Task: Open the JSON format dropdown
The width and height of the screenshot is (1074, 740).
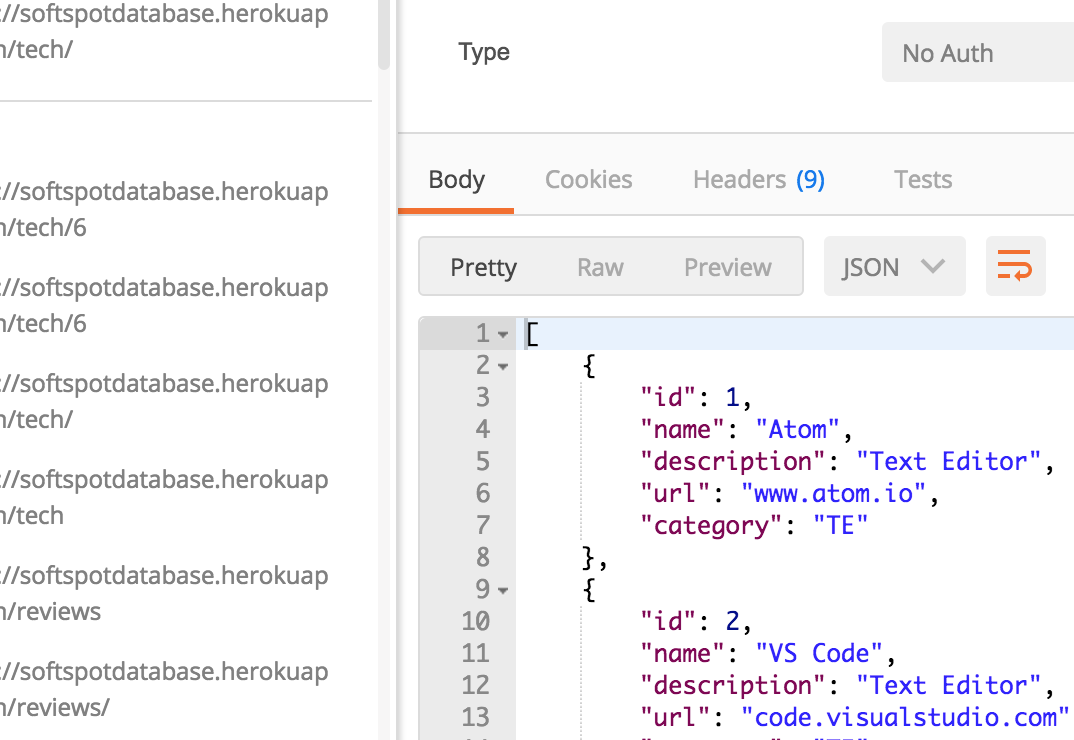Action: click(895, 266)
